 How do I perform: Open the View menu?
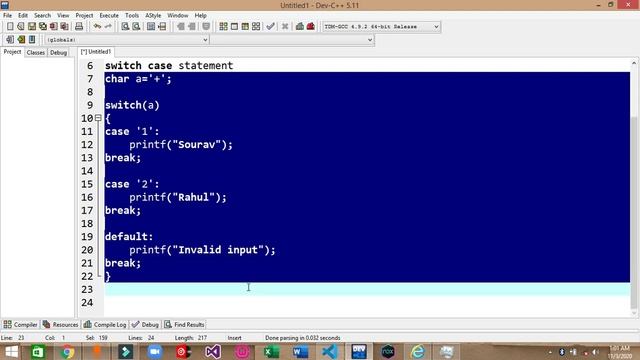pos(63,16)
